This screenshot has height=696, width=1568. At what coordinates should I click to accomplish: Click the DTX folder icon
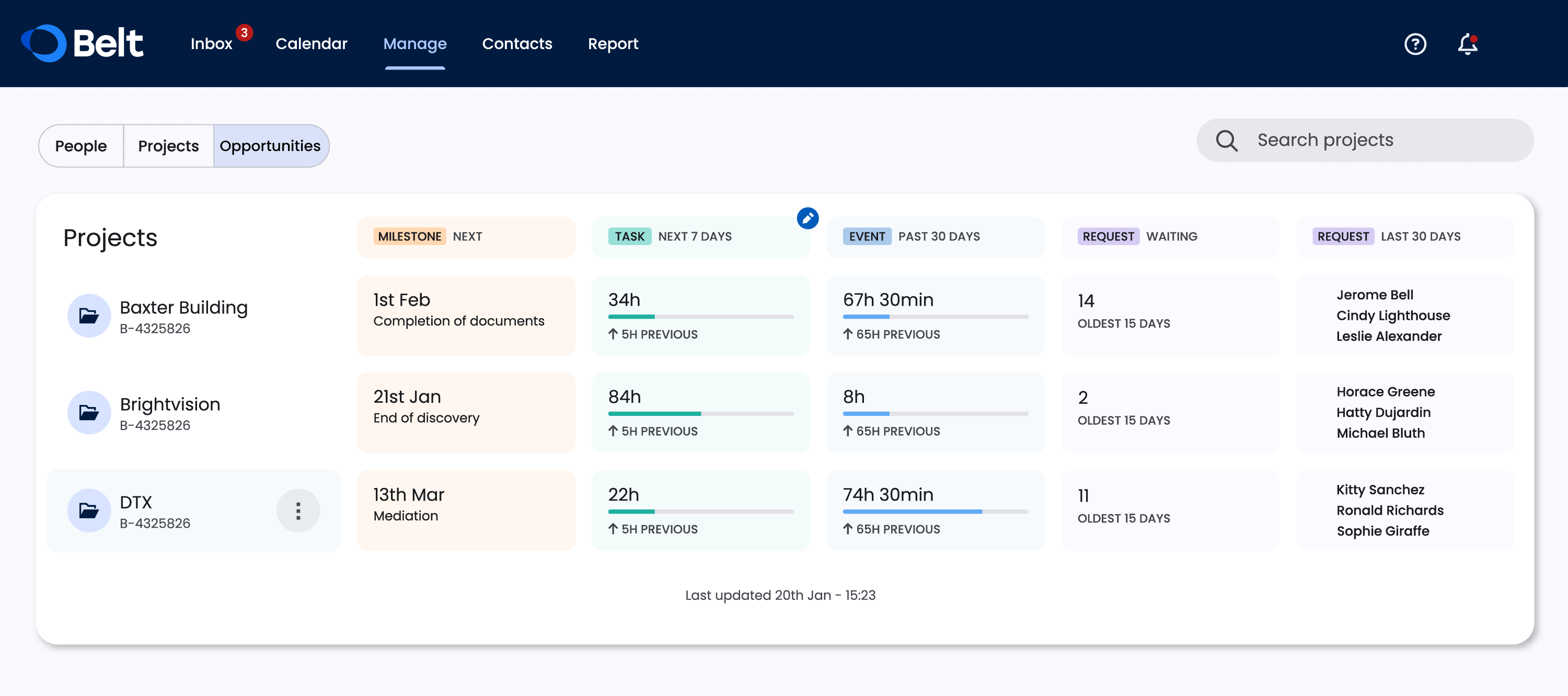click(x=89, y=511)
